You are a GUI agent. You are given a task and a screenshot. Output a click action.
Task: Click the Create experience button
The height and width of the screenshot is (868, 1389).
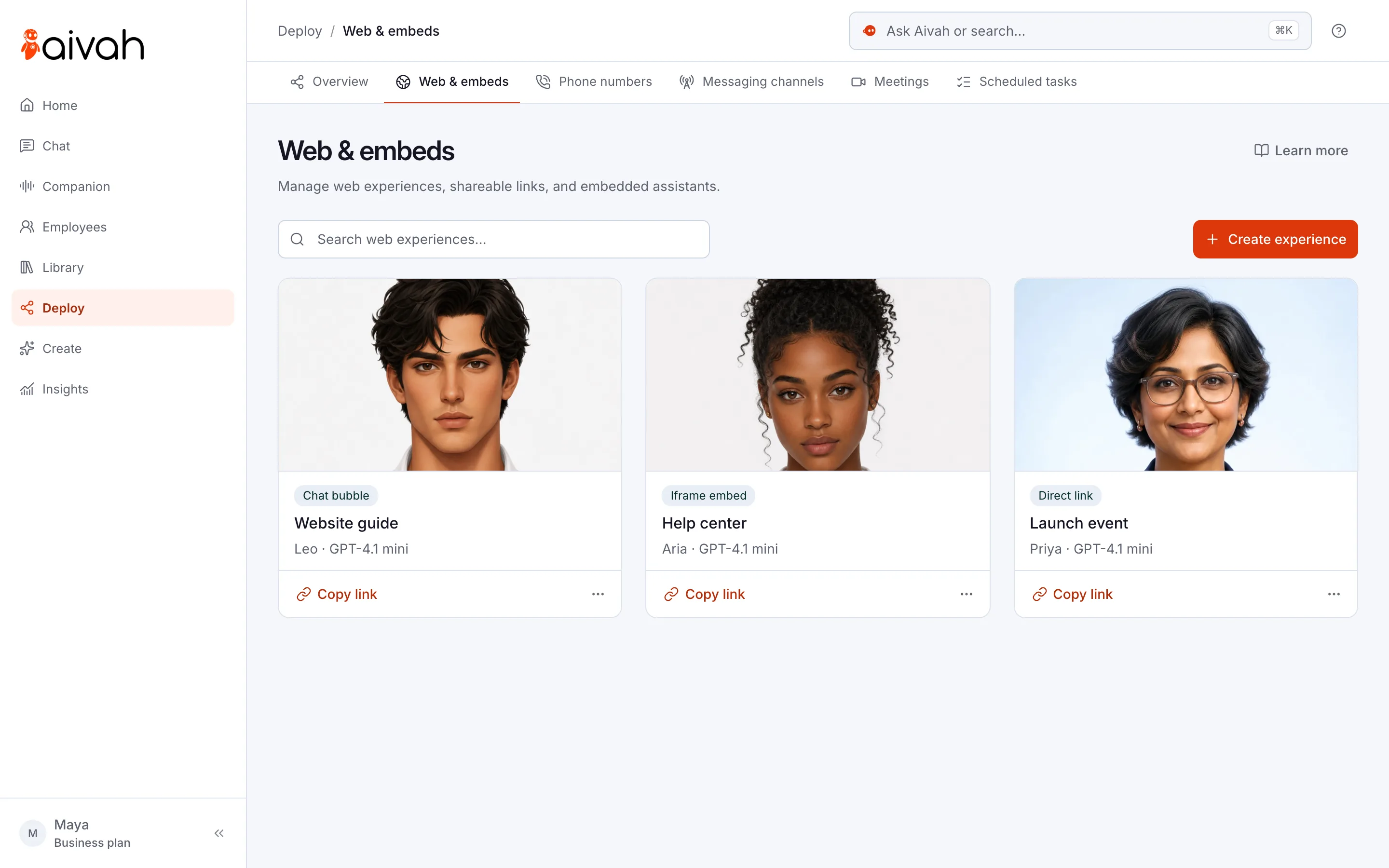pyautogui.click(x=1275, y=239)
